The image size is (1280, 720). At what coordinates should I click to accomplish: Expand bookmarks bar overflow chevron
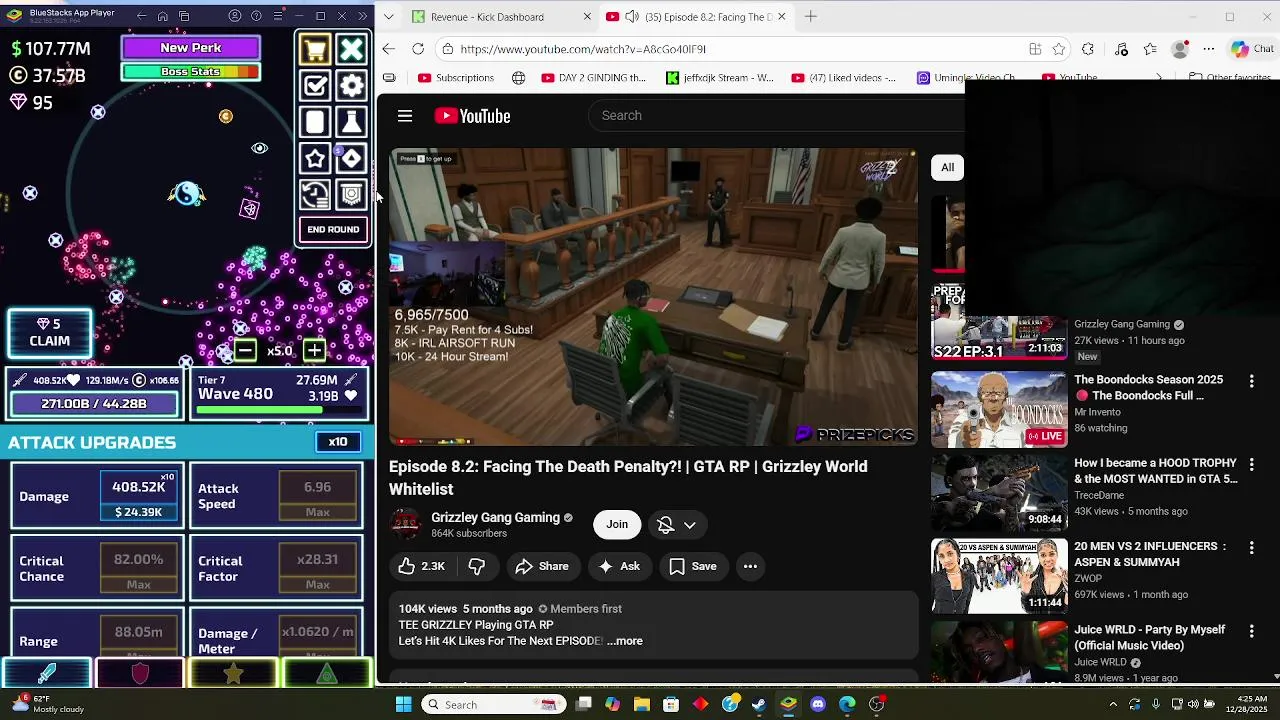point(1158,77)
